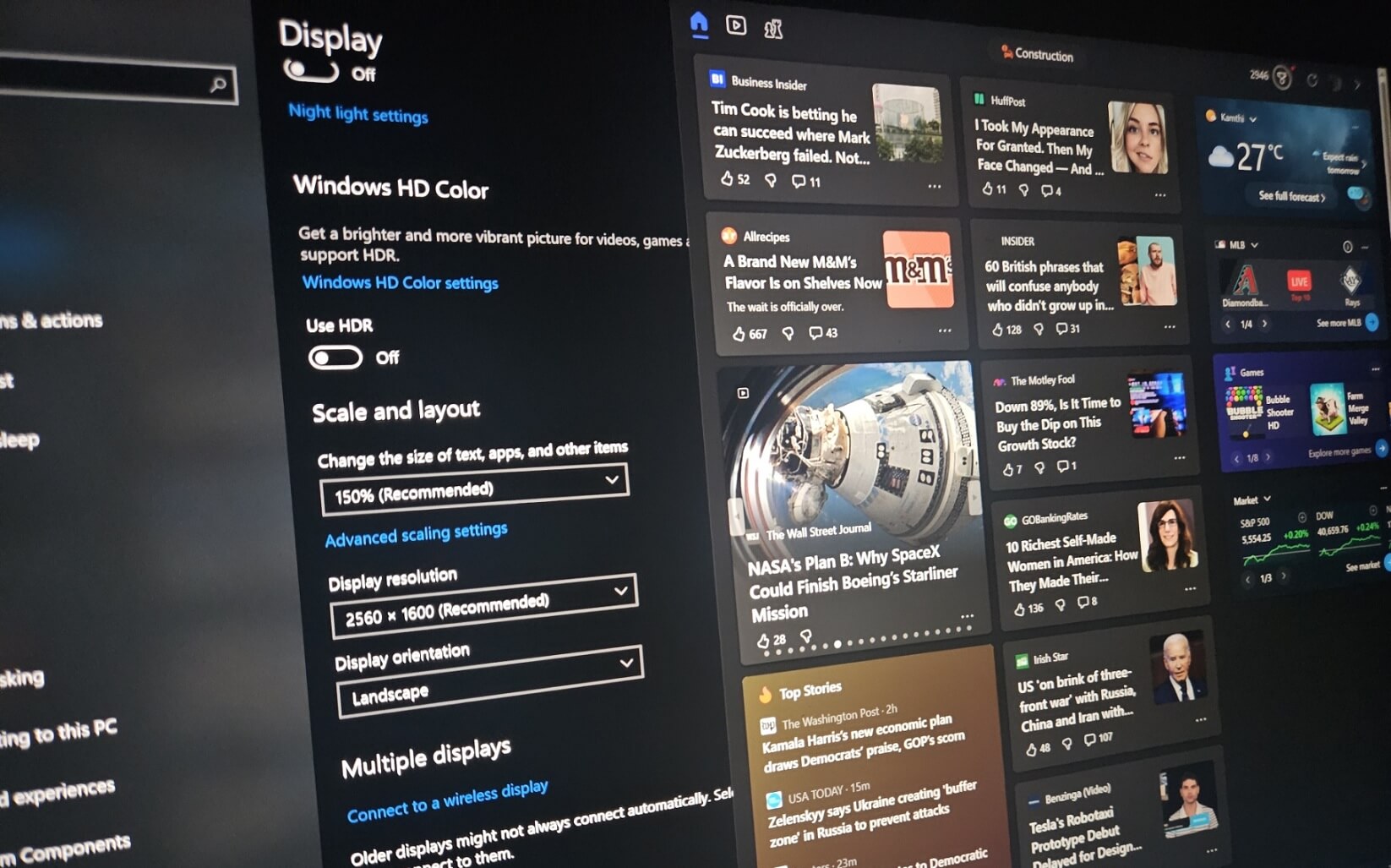Expand the Kamthi location dropdown
The width and height of the screenshot is (1391, 868).
tap(1252, 119)
